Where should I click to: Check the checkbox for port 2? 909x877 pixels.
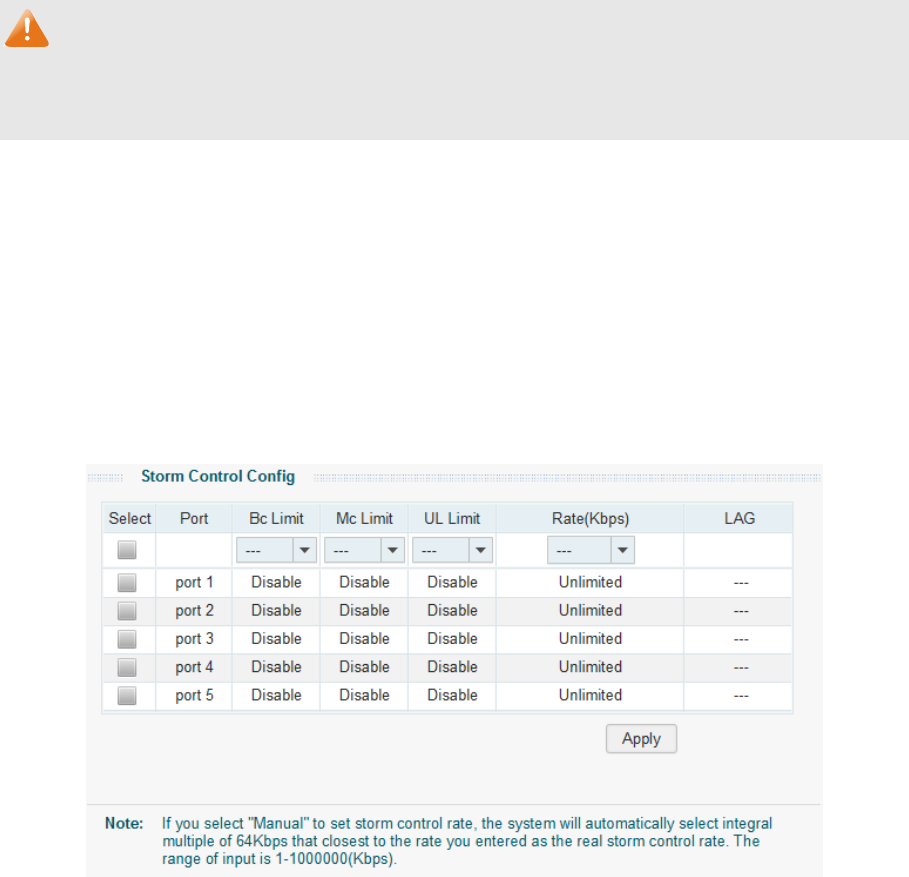click(127, 610)
